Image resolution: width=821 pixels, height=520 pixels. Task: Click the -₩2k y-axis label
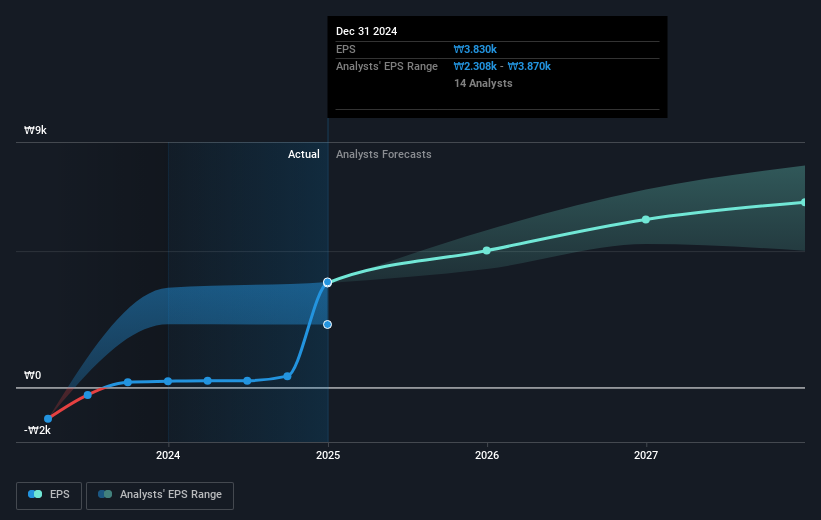pos(37,430)
